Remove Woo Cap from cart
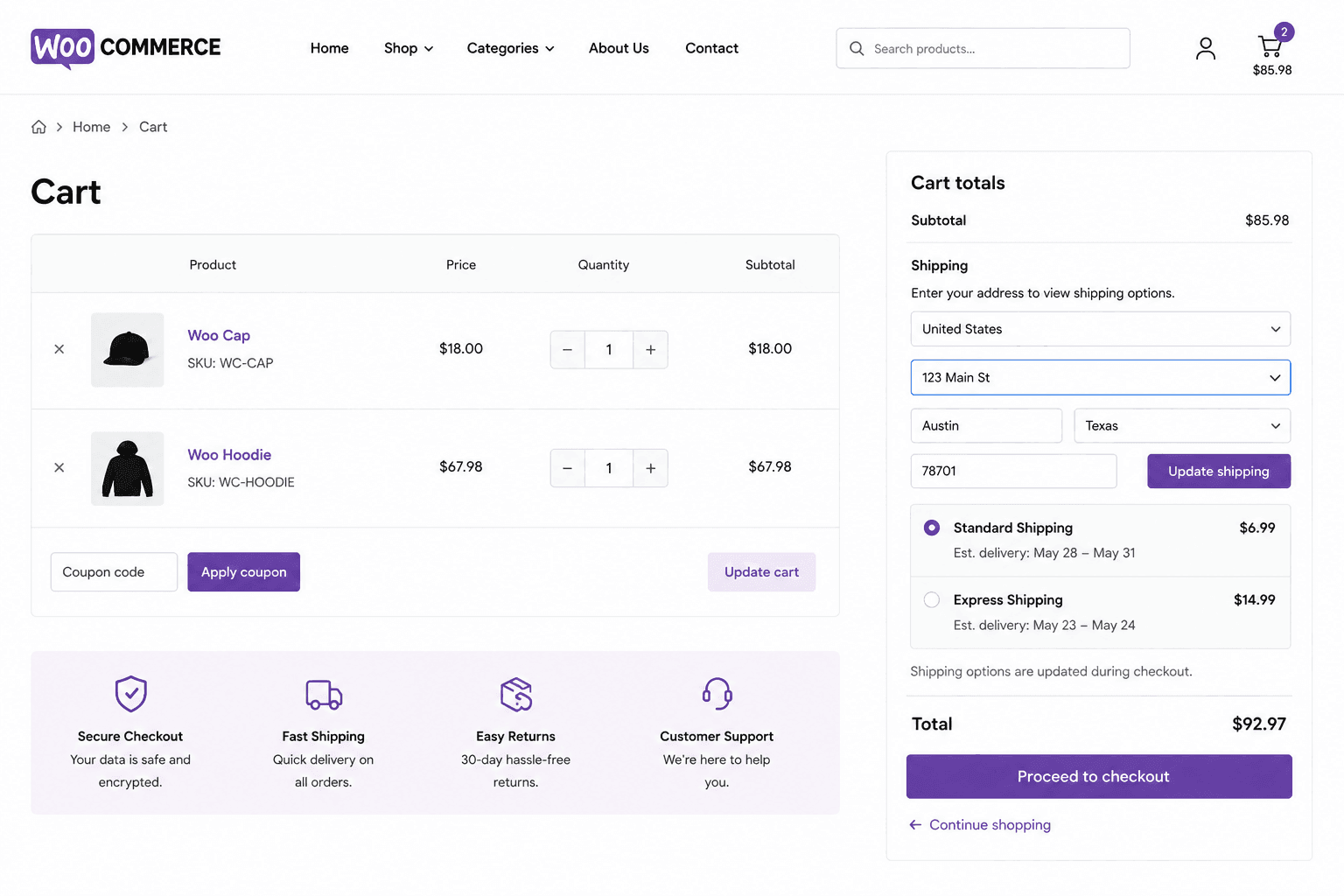 tap(59, 349)
